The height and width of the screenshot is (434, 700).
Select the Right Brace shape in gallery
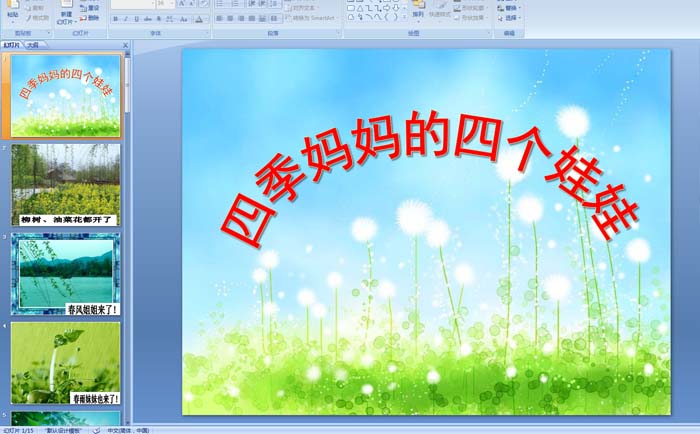point(396,17)
